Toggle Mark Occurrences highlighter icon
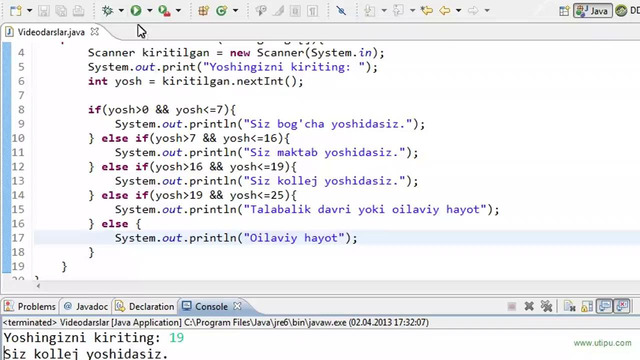640x360 pixels. pos(279,11)
